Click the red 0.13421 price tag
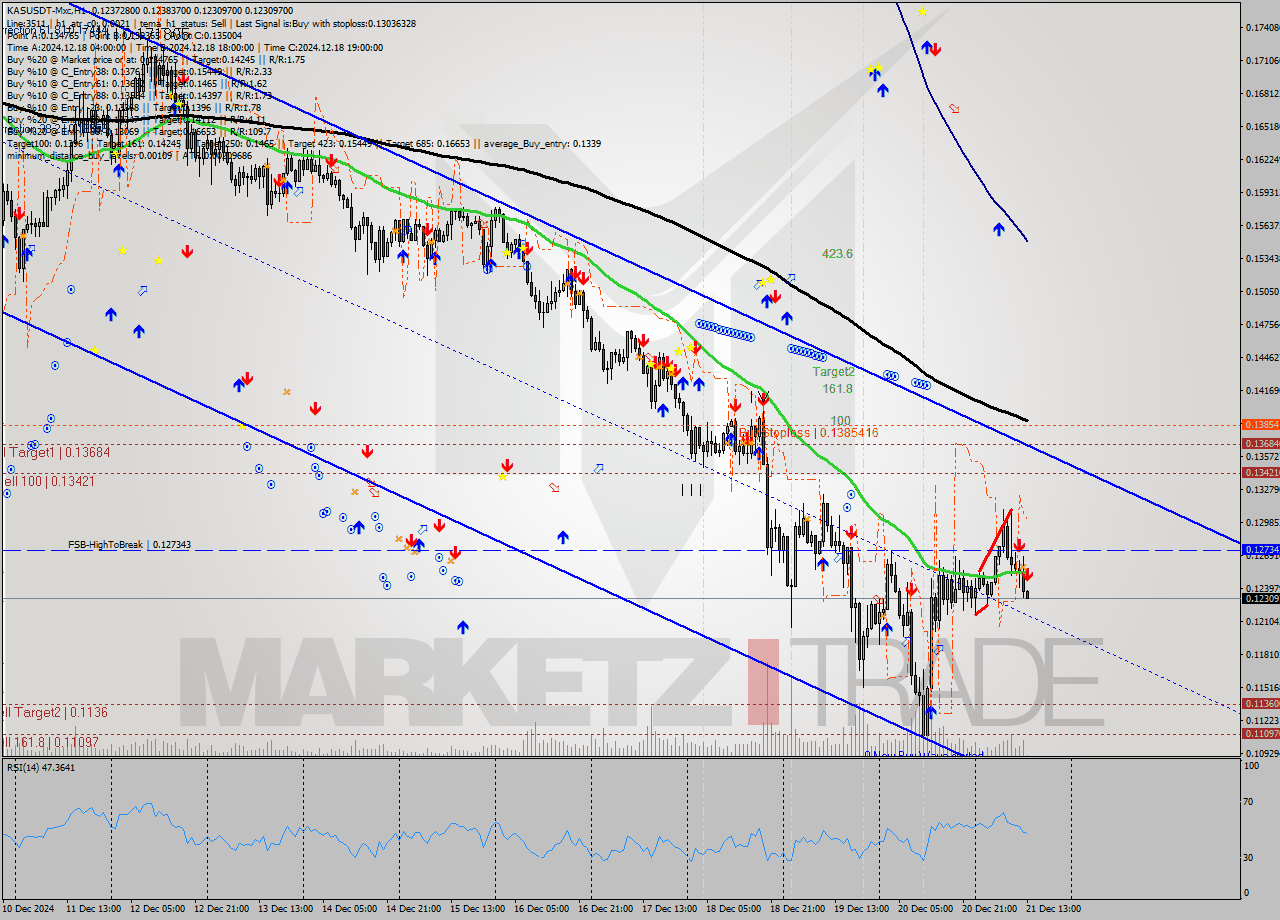 pyautogui.click(x=1260, y=472)
